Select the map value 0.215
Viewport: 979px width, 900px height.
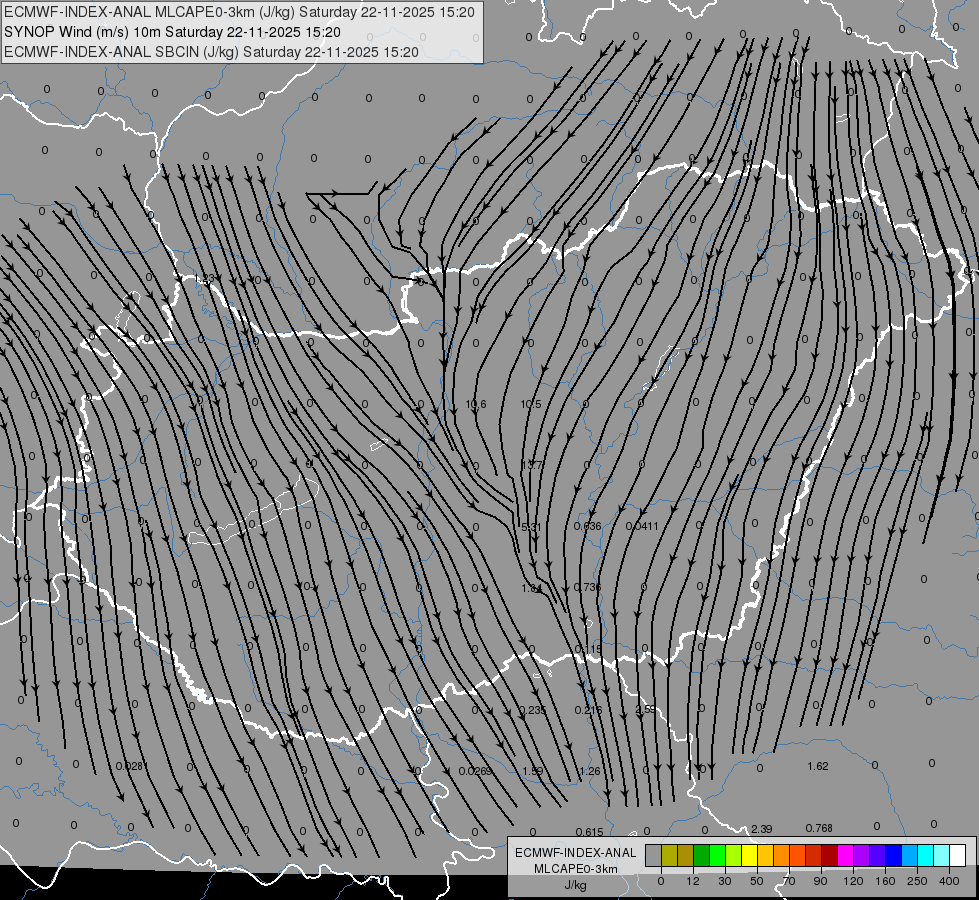click(x=588, y=710)
